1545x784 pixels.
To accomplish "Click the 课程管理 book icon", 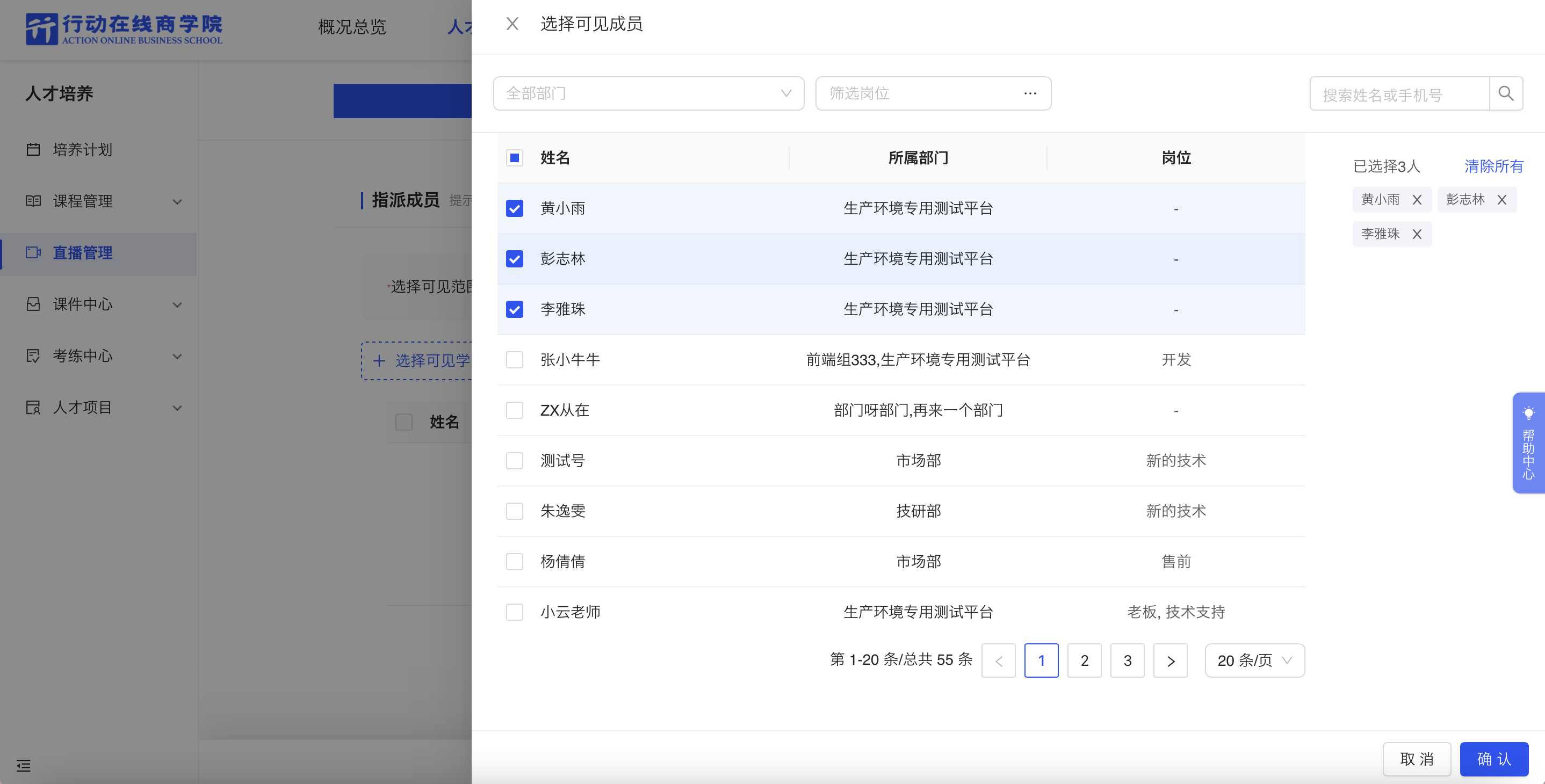I will 33,201.
